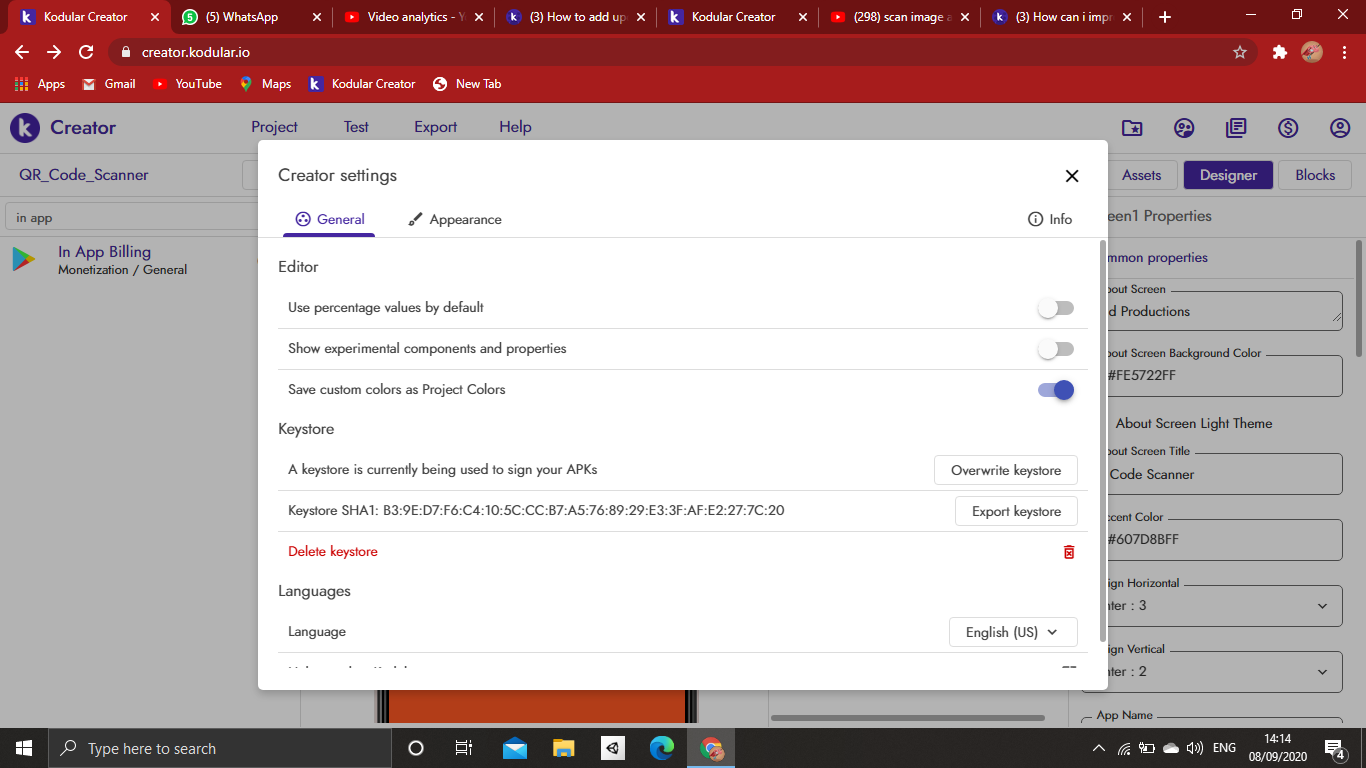Open the user account icon
The height and width of the screenshot is (768, 1366).
point(1340,128)
